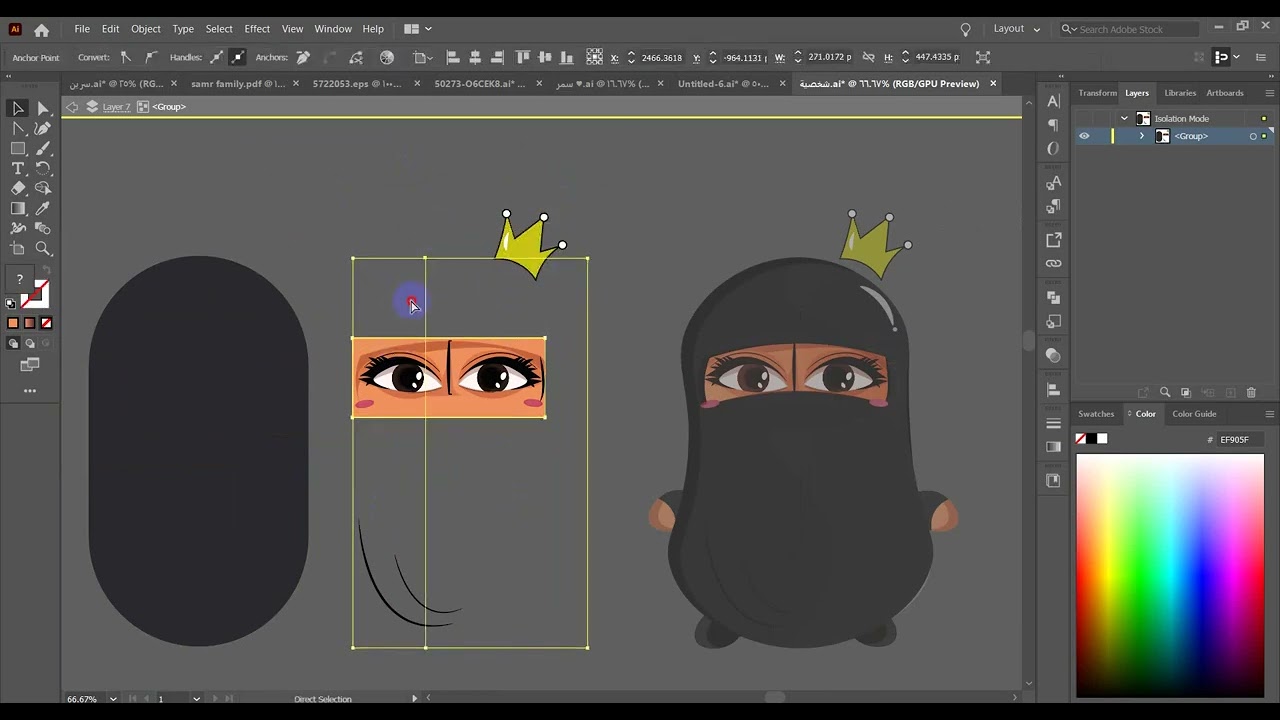This screenshot has width=1280, height=720.
Task: Open the Links panel icon
Action: point(1053,263)
